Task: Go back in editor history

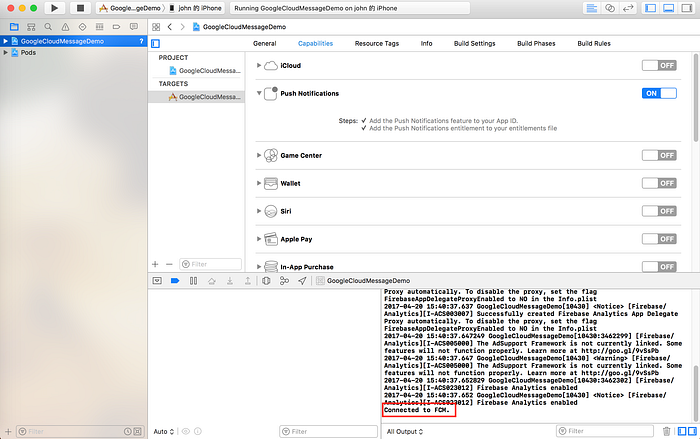Action: point(170,27)
